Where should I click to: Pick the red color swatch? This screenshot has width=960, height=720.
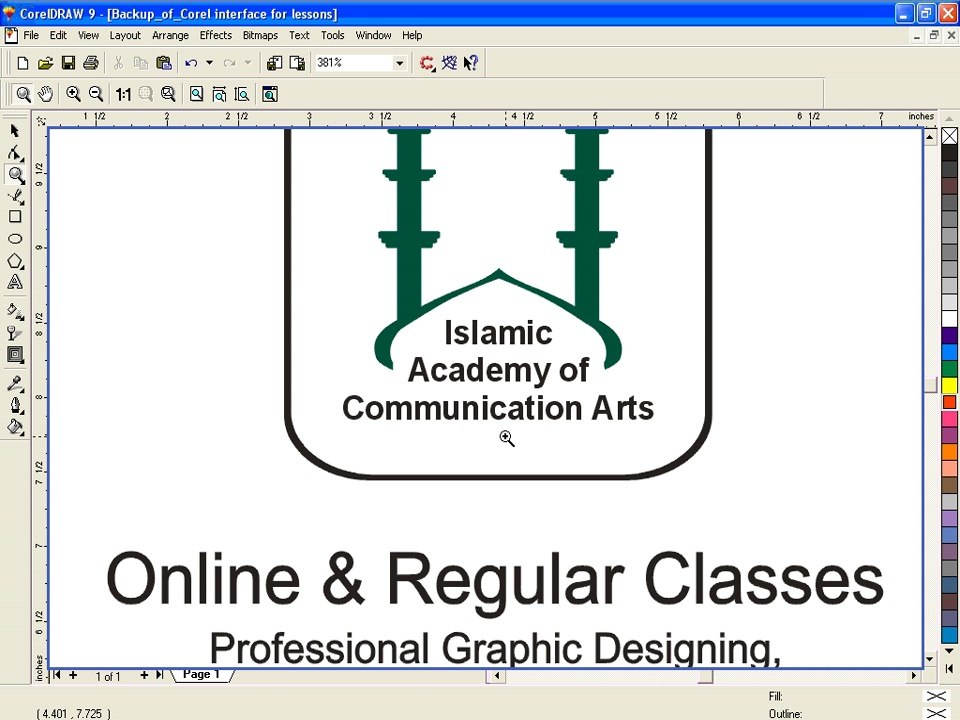coord(950,402)
